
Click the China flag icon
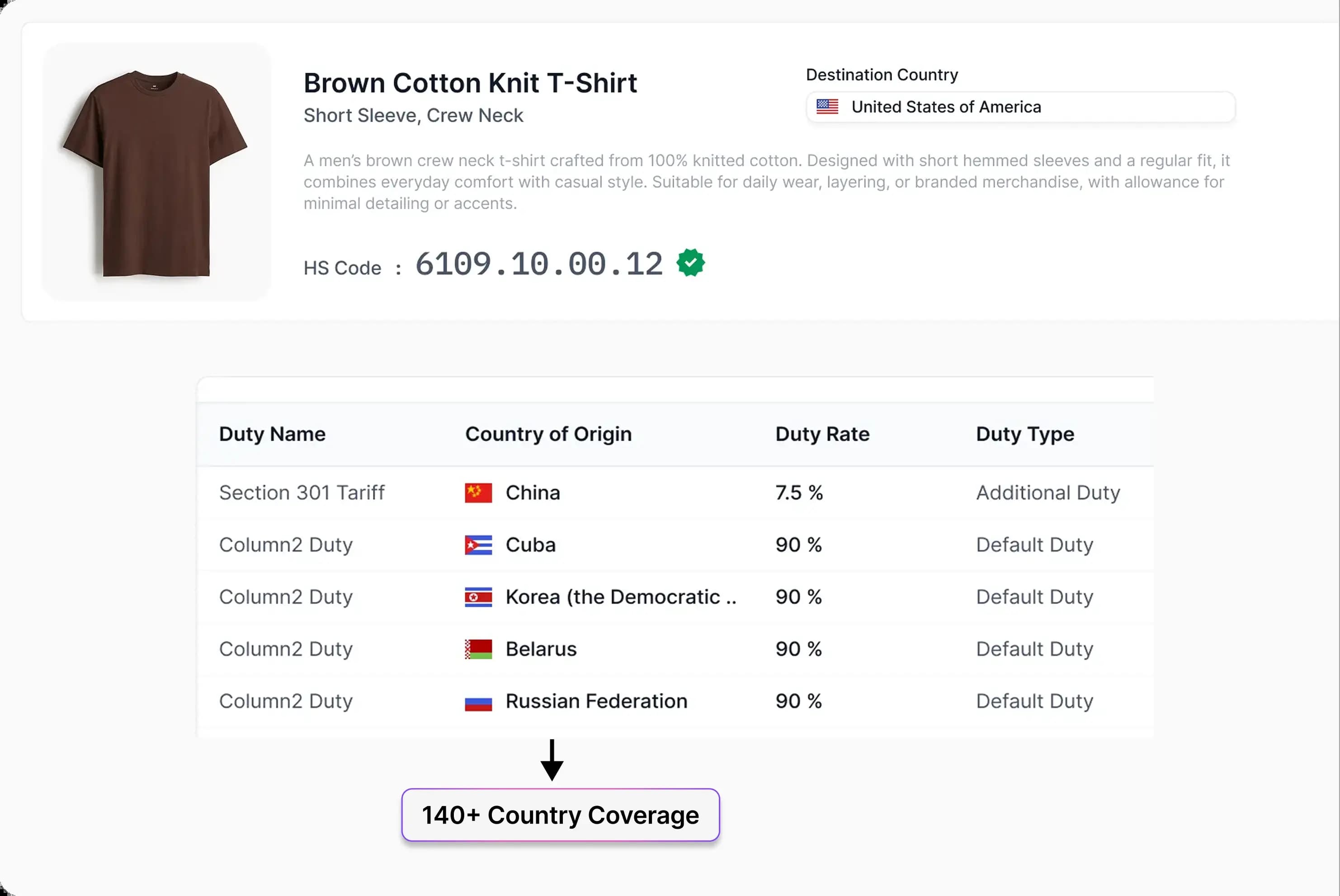[478, 493]
